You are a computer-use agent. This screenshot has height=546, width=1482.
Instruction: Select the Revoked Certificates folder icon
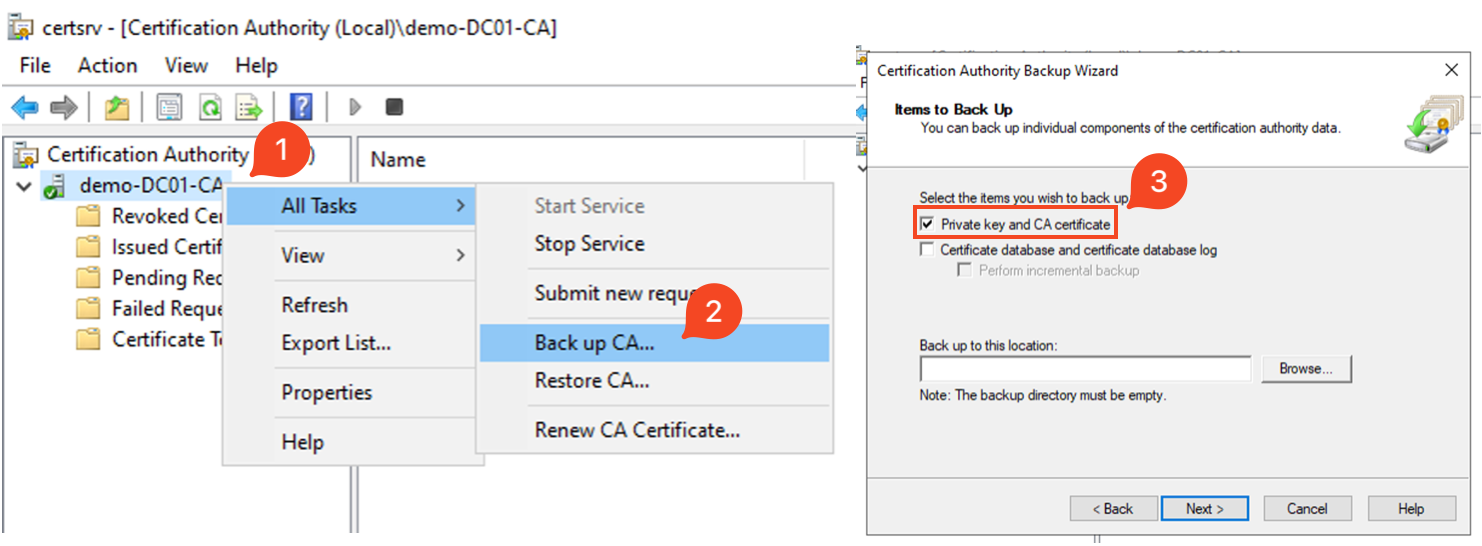(x=89, y=216)
